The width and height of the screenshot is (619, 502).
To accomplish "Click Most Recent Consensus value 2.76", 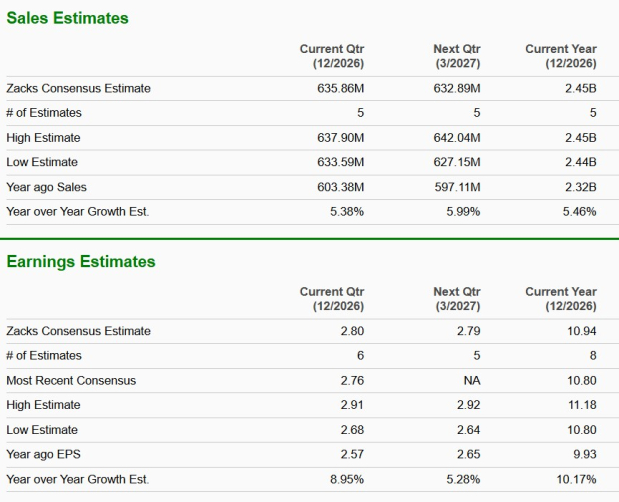I will point(353,380).
